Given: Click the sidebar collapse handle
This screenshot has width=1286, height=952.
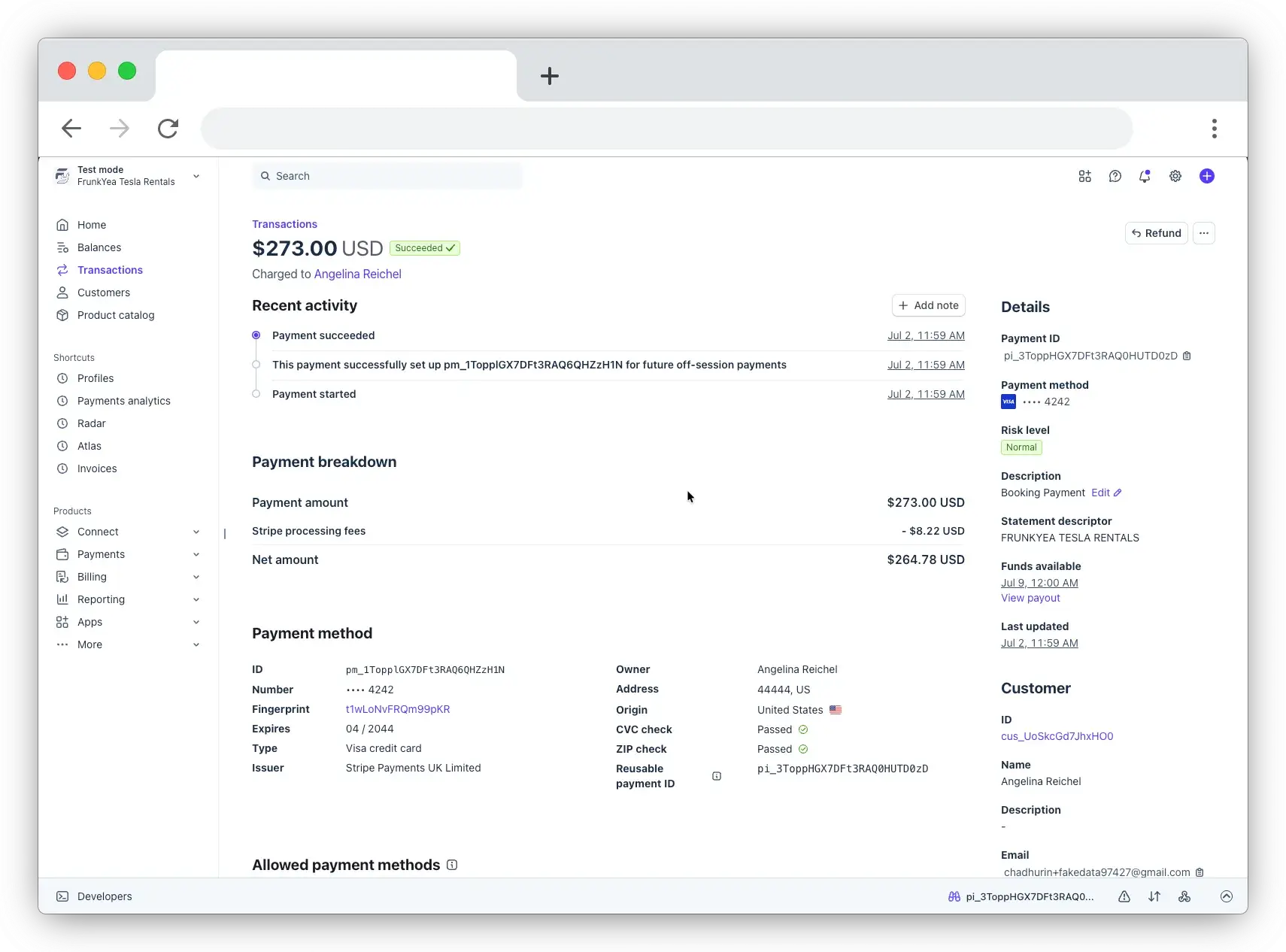Looking at the screenshot, I should [x=224, y=534].
